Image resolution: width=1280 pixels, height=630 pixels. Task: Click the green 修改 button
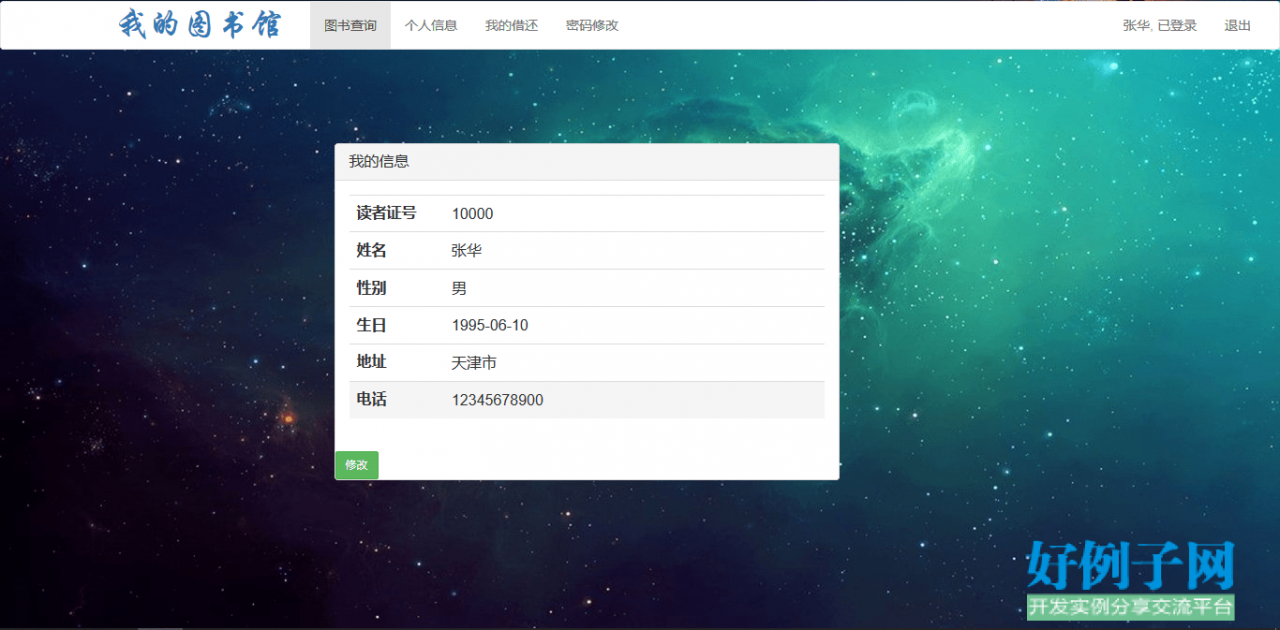[x=356, y=465]
